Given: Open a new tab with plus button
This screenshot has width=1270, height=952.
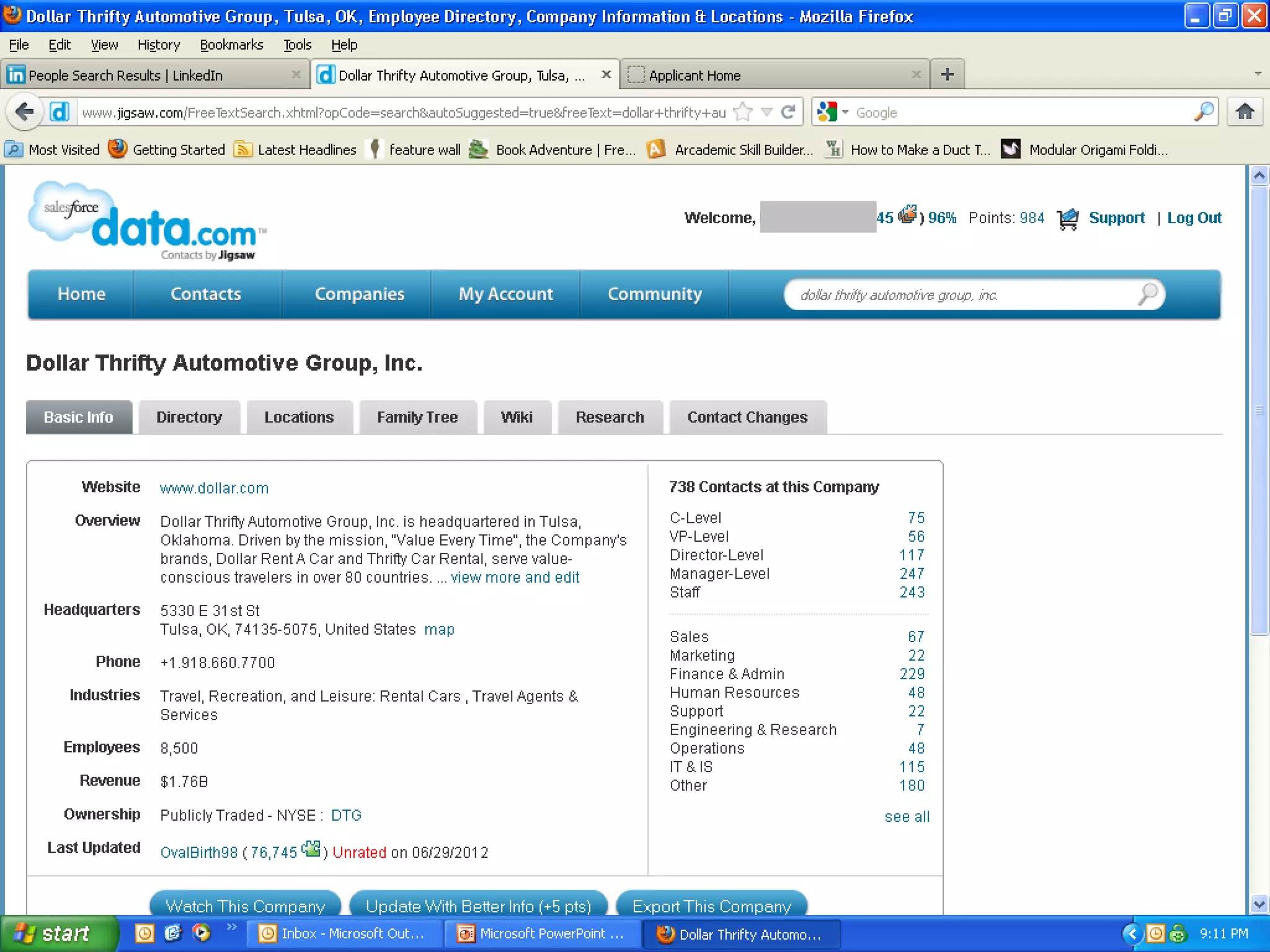Looking at the screenshot, I should pyautogui.click(x=947, y=75).
